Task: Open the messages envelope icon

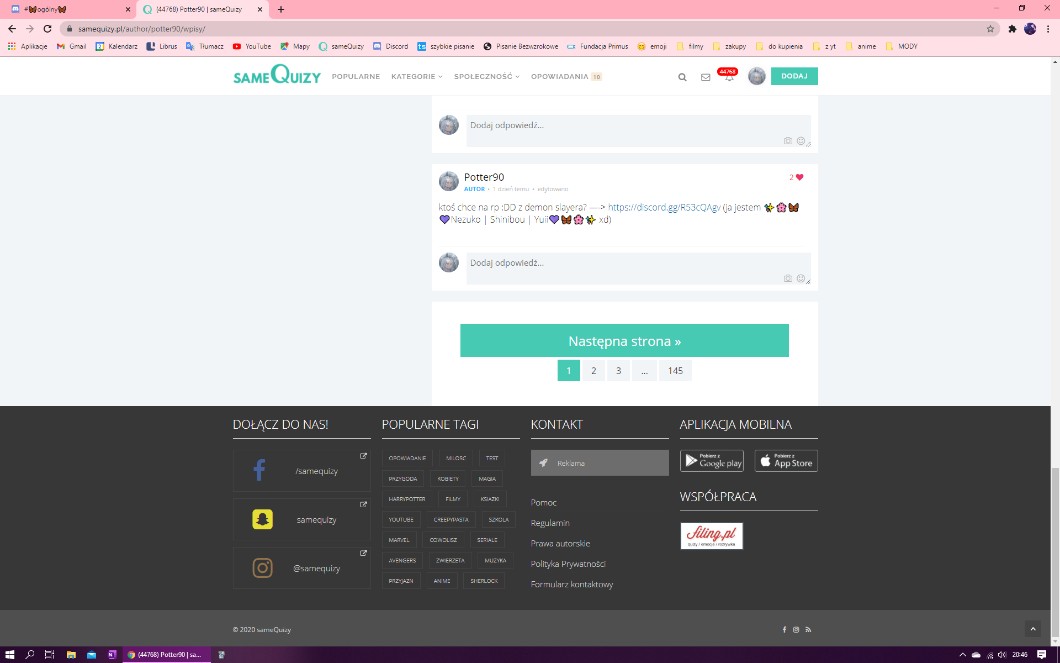Action: 705,77
